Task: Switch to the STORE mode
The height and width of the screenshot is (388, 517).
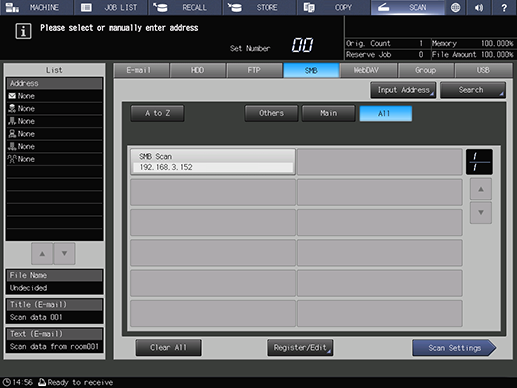Action: (259, 7)
